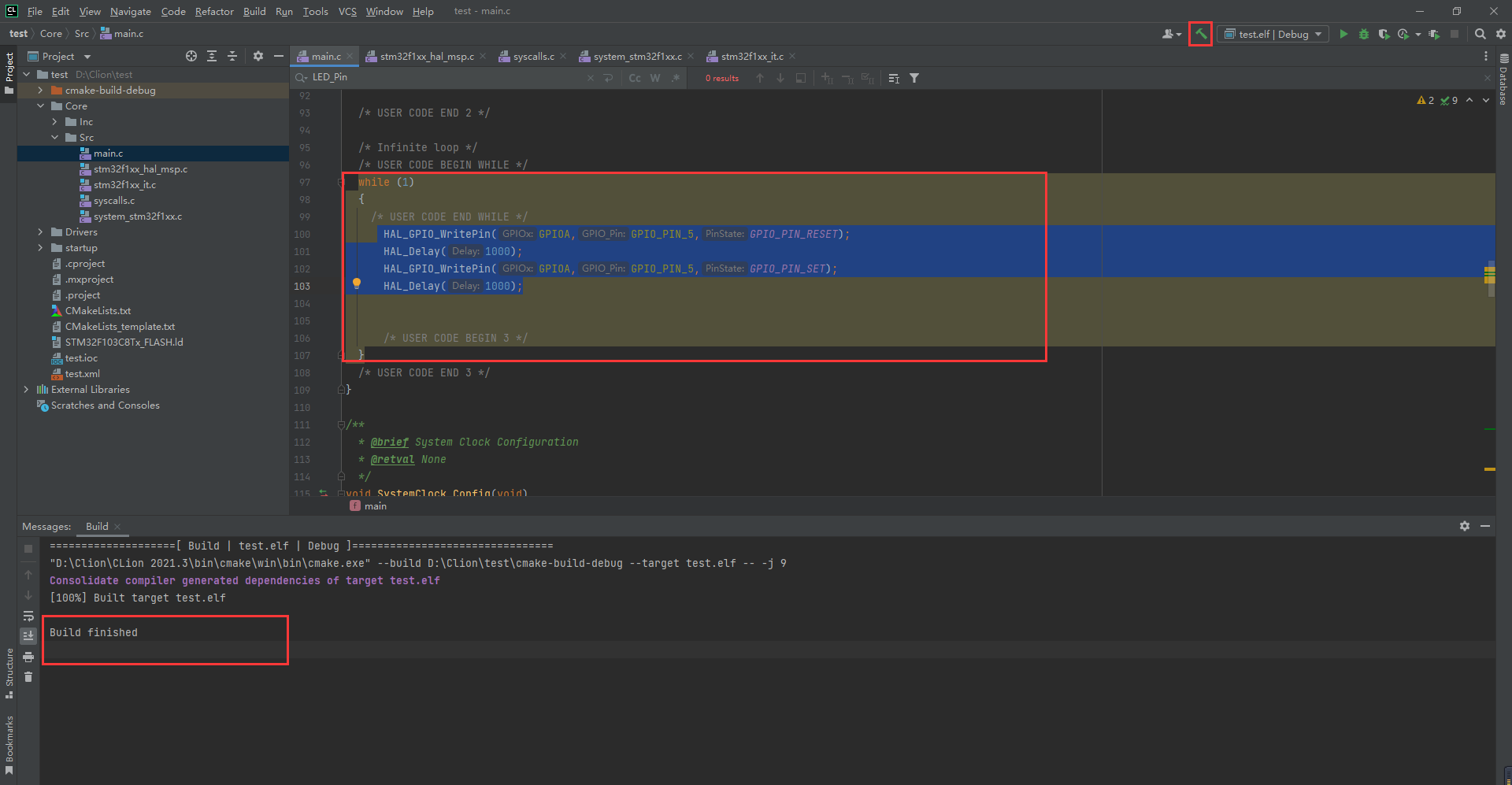Toggle Scroll to End in Build output
Image resolution: width=1512 pixels, height=785 pixels.
[x=28, y=635]
